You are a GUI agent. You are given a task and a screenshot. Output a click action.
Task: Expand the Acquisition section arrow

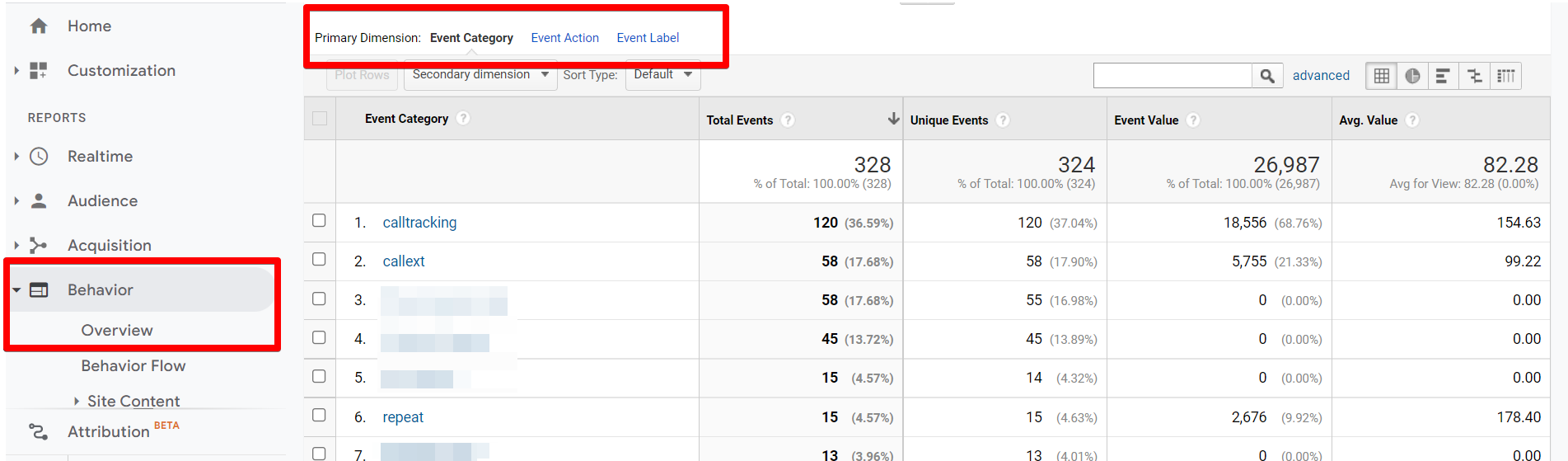(x=16, y=245)
